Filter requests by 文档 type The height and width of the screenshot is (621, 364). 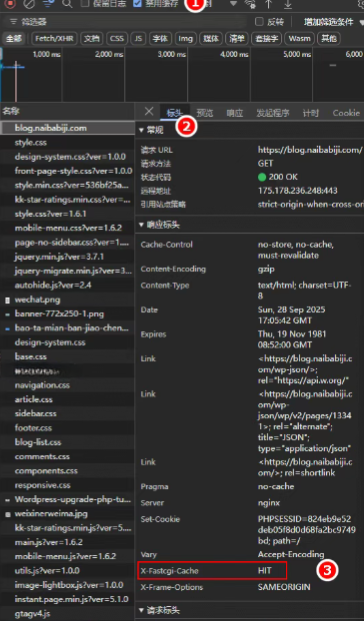[91, 38]
